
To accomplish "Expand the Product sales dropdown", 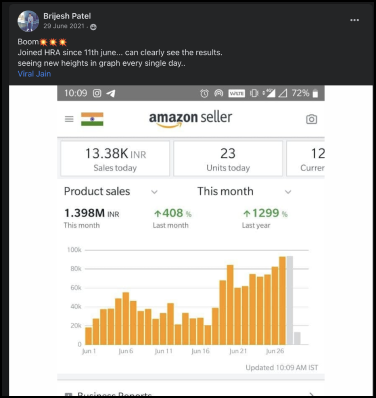I will (110, 191).
